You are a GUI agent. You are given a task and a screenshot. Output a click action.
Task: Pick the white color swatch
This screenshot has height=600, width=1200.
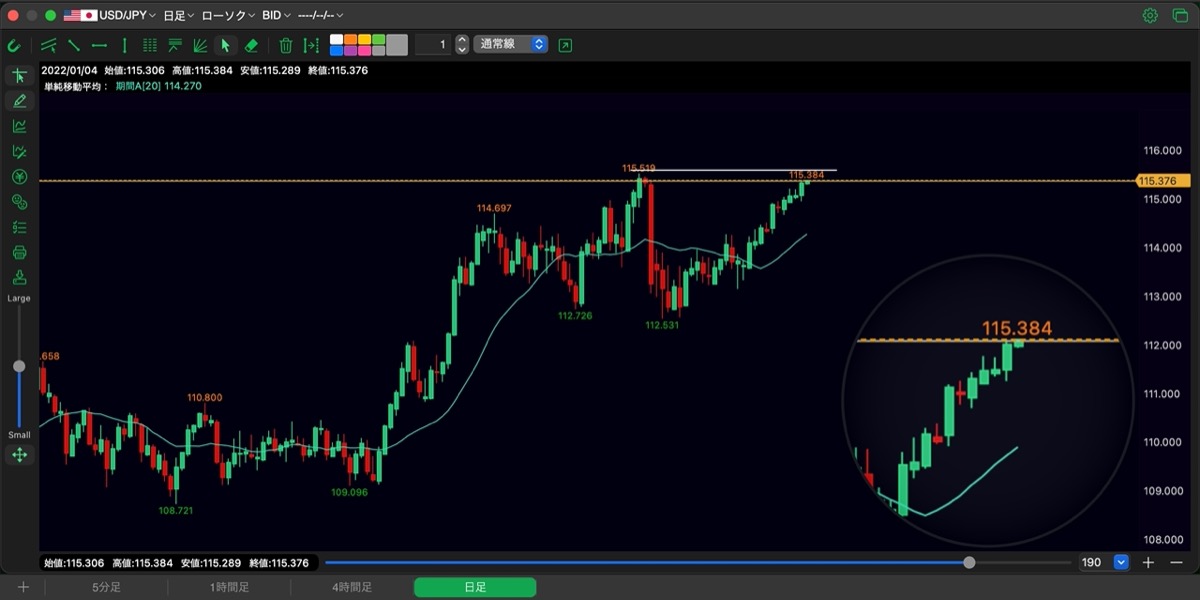[337, 40]
